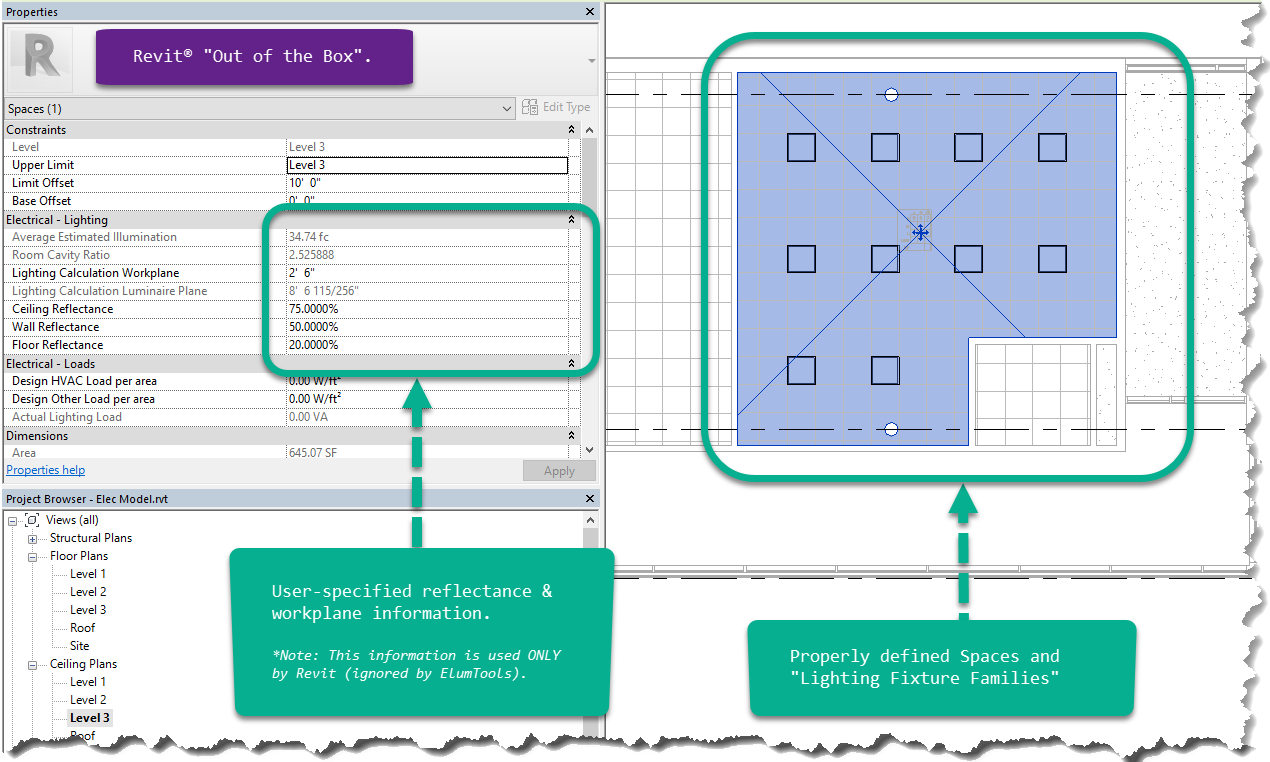Screen dimensions: 1270x762
Task: Open Level 1 under Ceiling Plans
Action: point(88,682)
